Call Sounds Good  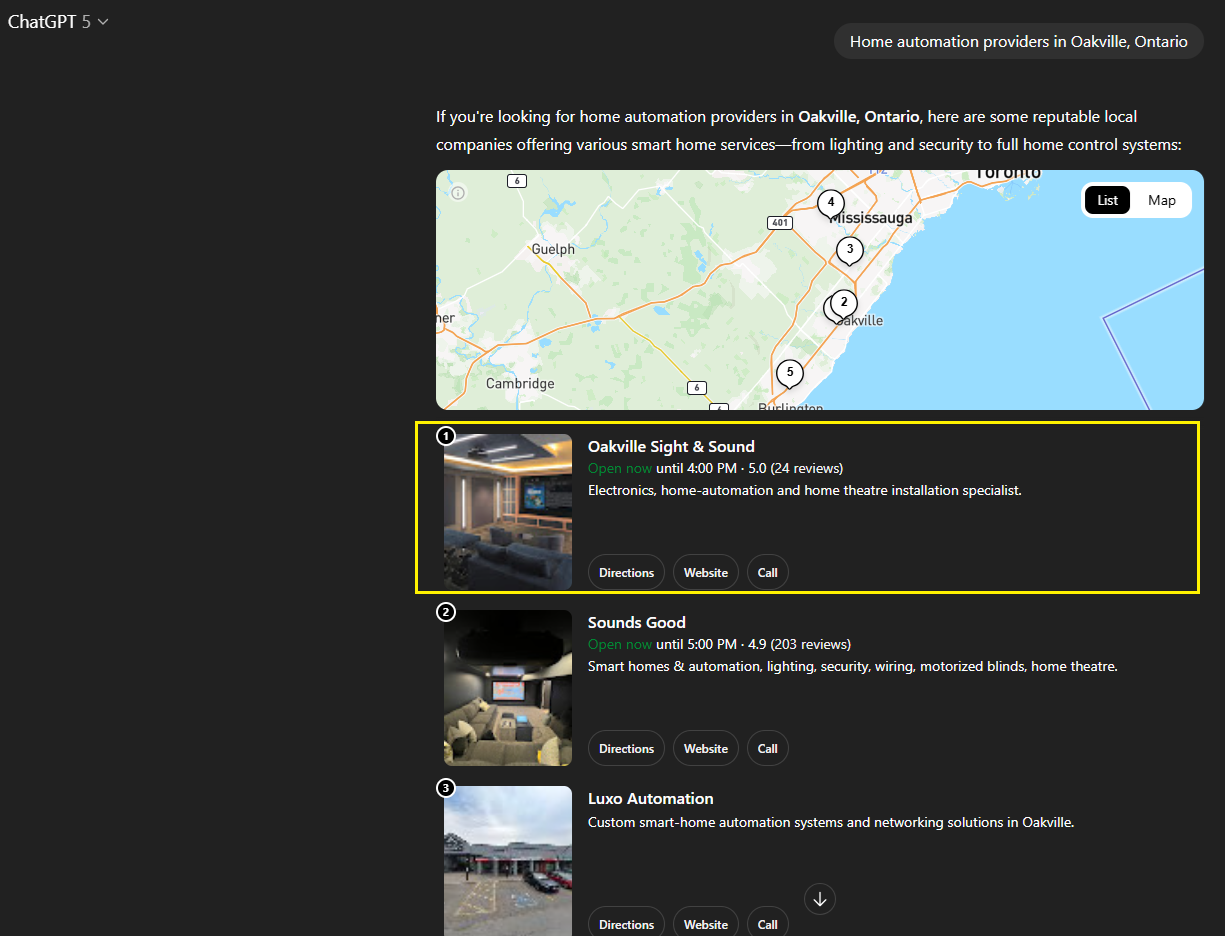pyautogui.click(x=767, y=749)
